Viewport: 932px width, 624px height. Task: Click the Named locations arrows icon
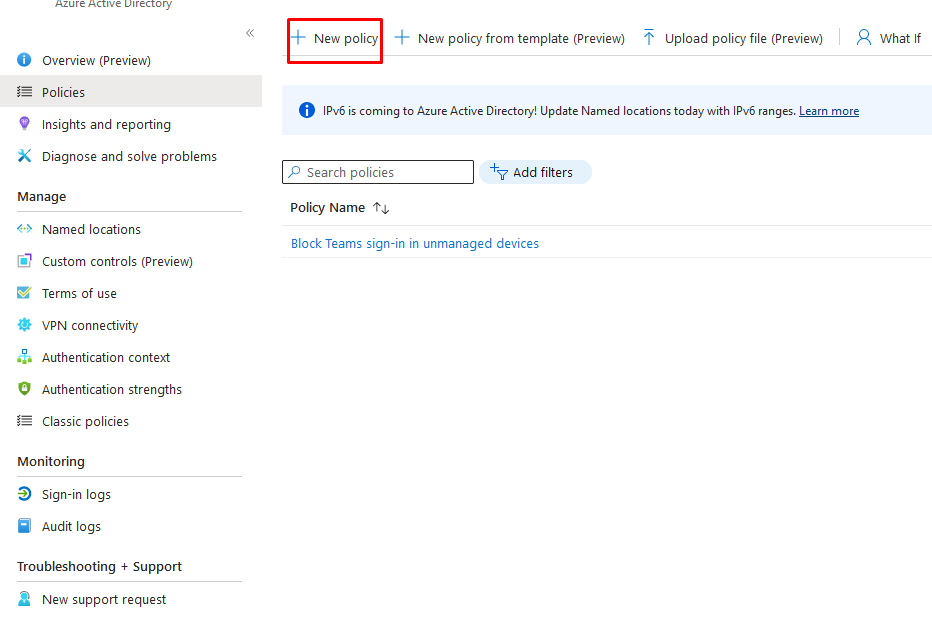(24, 229)
